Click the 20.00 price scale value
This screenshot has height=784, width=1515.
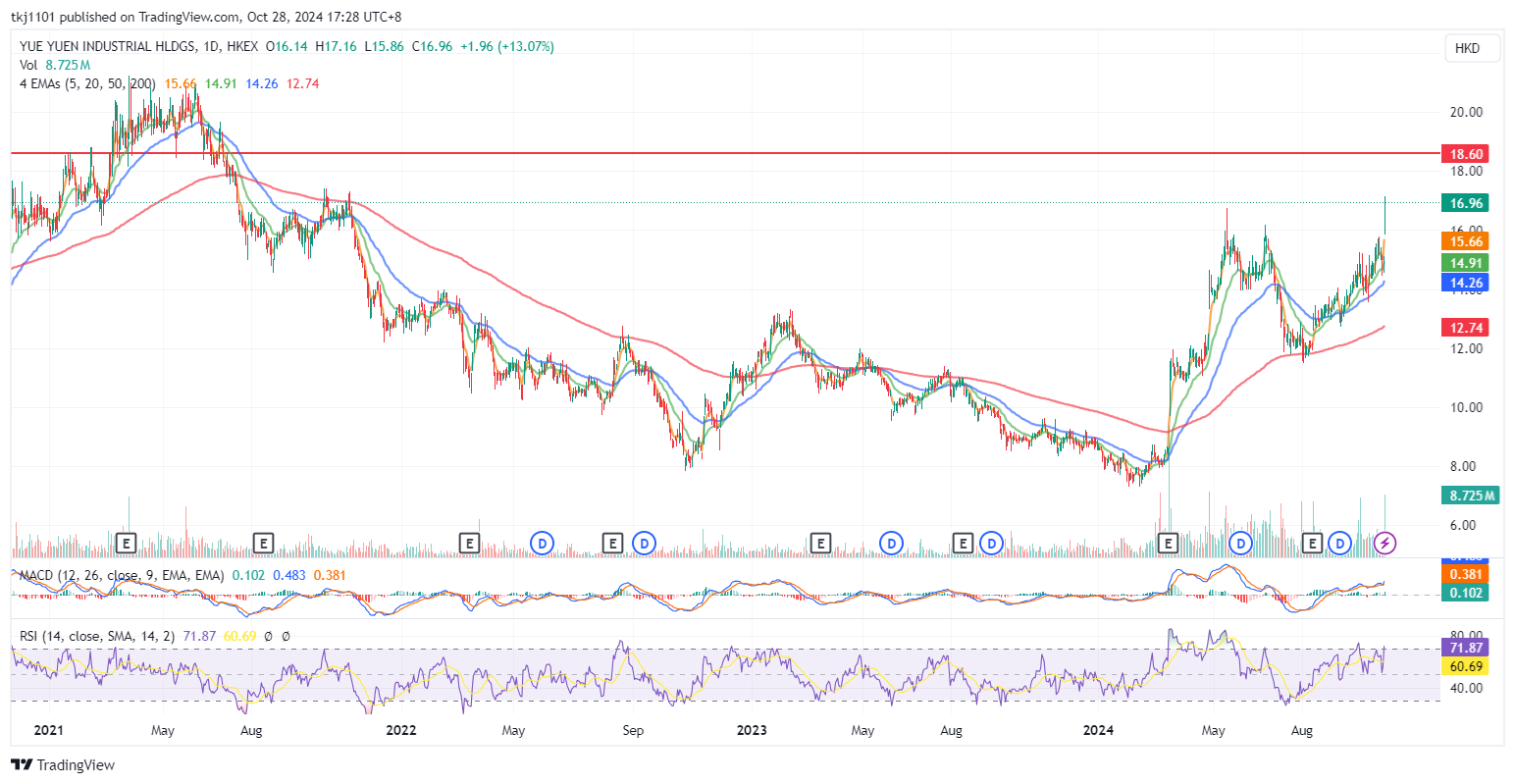click(x=1466, y=112)
